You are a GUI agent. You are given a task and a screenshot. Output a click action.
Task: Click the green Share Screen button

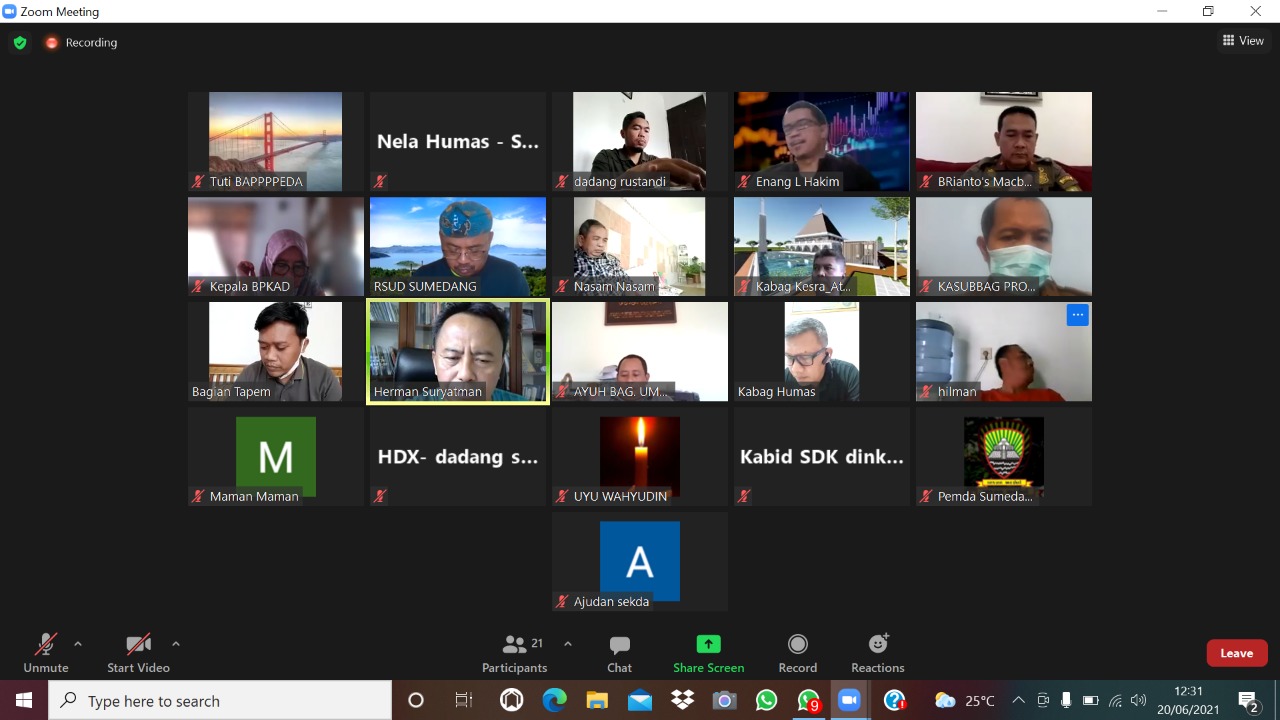708,653
